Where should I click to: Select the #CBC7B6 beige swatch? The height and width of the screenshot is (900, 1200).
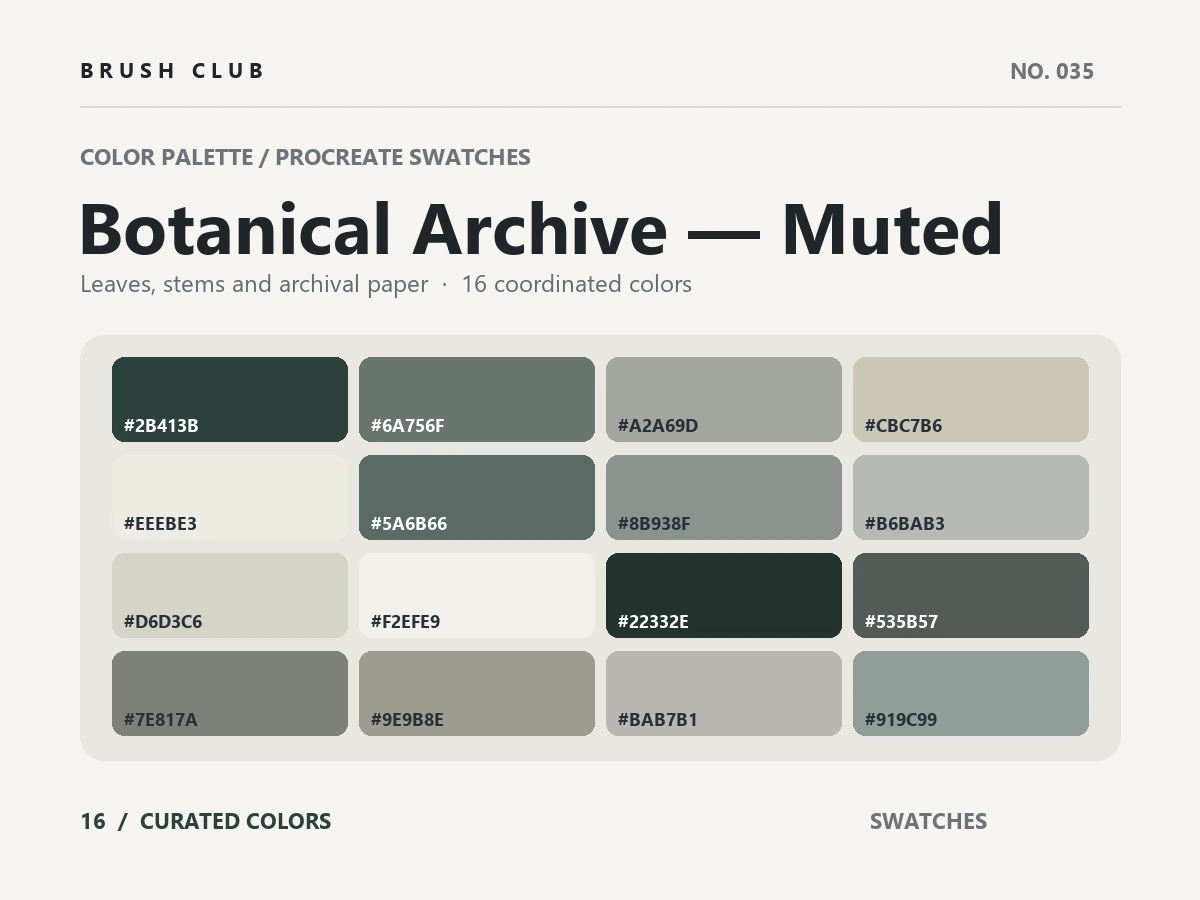point(971,399)
